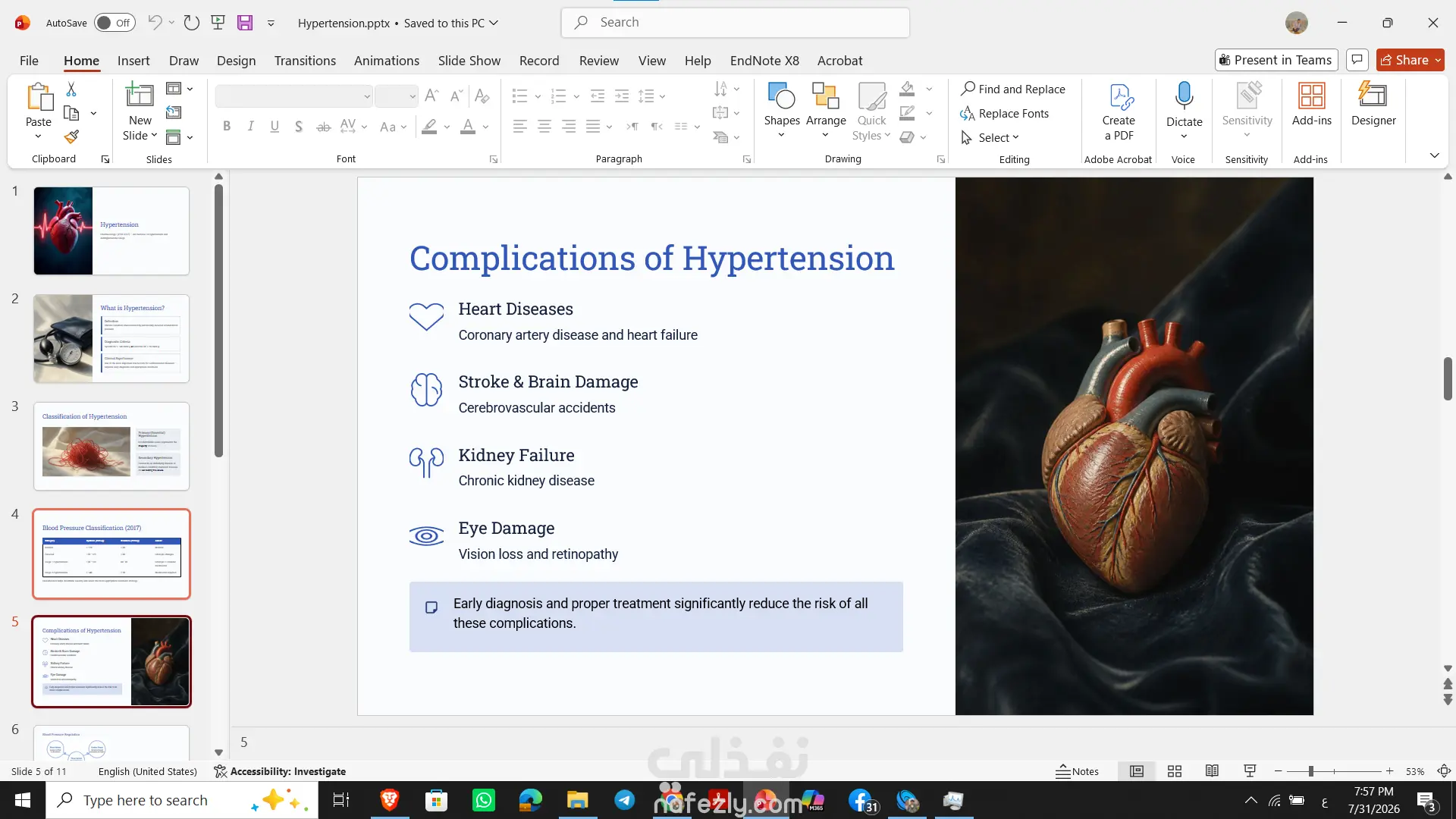Click the Cut scissors icon
Screen dimensions: 1456x819
pyautogui.click(x=71, y=89)
